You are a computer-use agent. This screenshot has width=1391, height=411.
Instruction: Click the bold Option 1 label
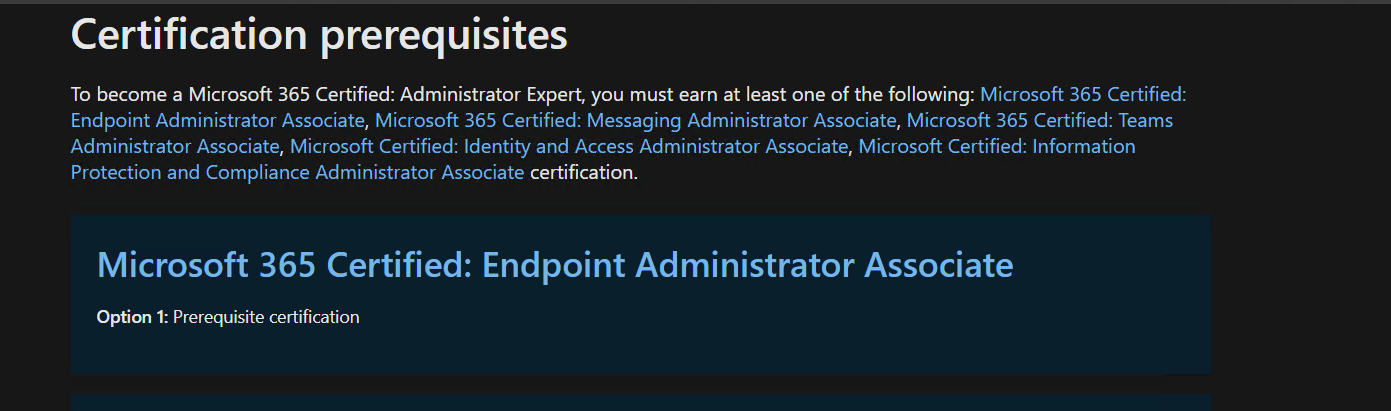pyautogui.click(x=133, y=317)
